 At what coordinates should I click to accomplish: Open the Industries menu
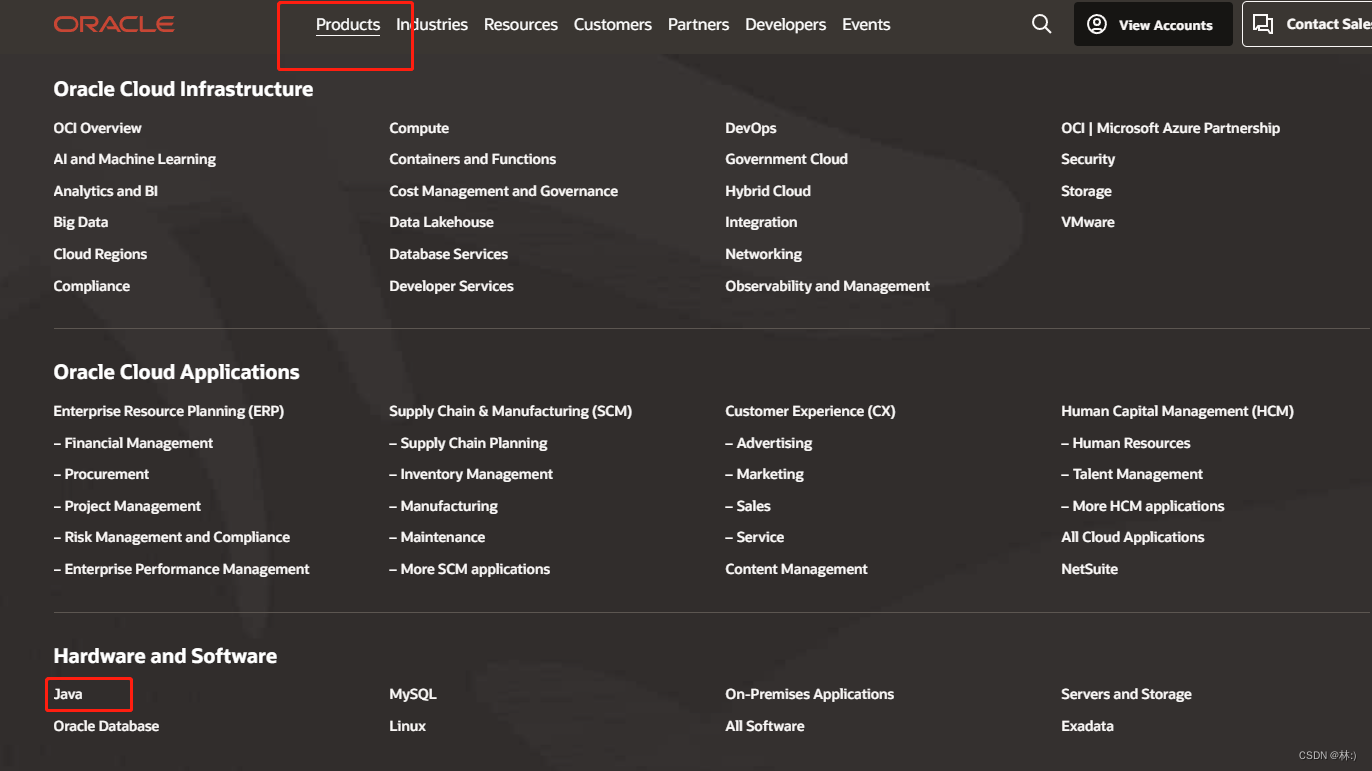tap(432, 24)
